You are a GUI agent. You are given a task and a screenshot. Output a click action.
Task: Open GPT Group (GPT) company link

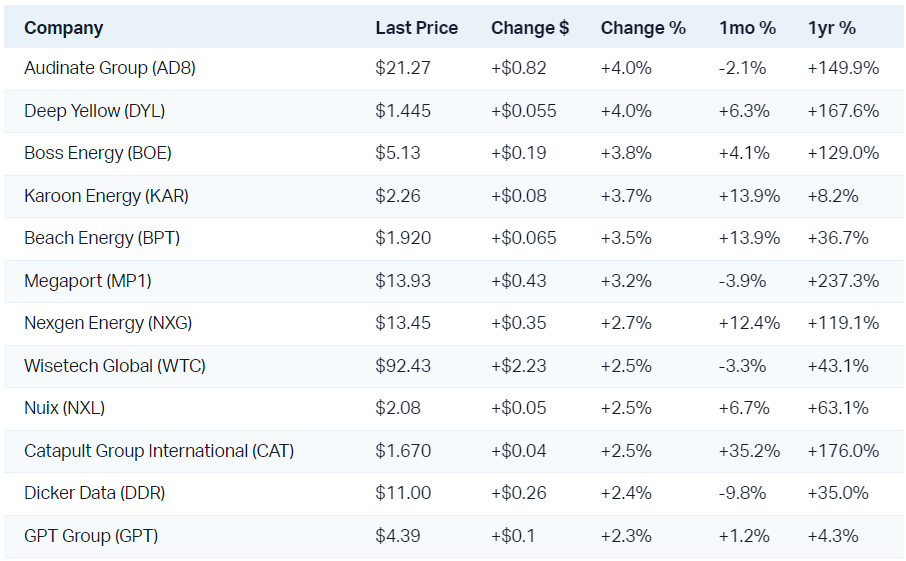click(91, 536)
